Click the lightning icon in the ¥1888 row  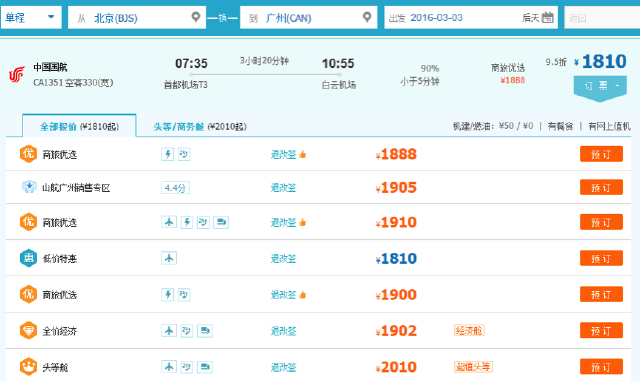pos(167,154)
